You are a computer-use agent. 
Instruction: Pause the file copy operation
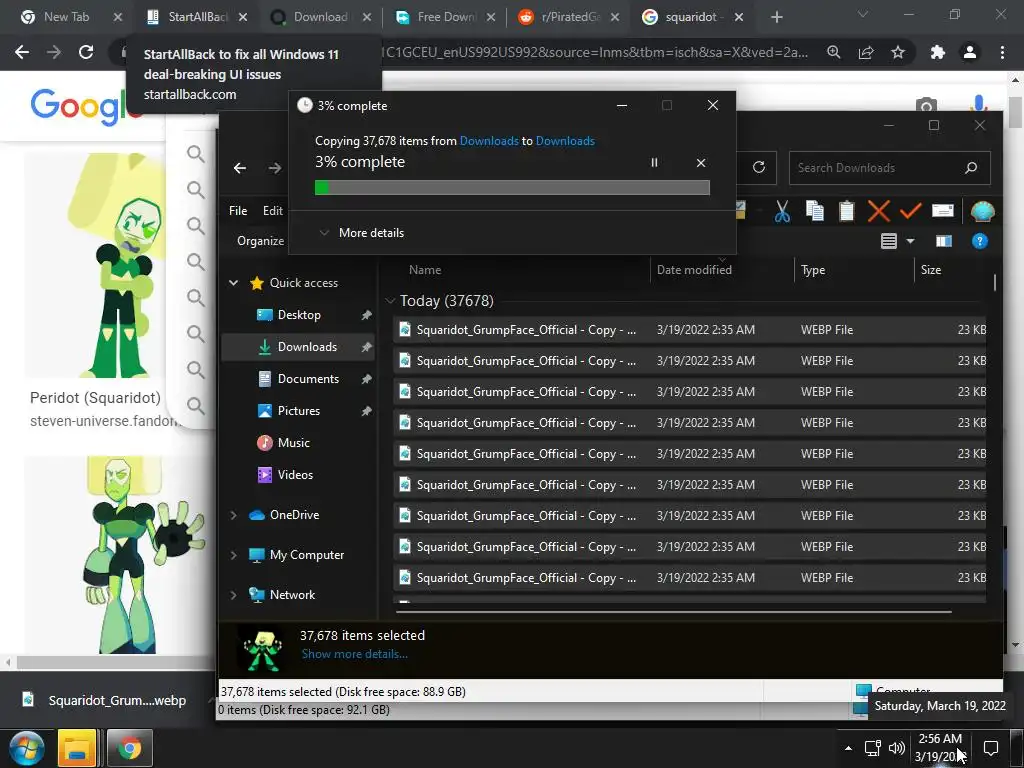tap(654, 163)
